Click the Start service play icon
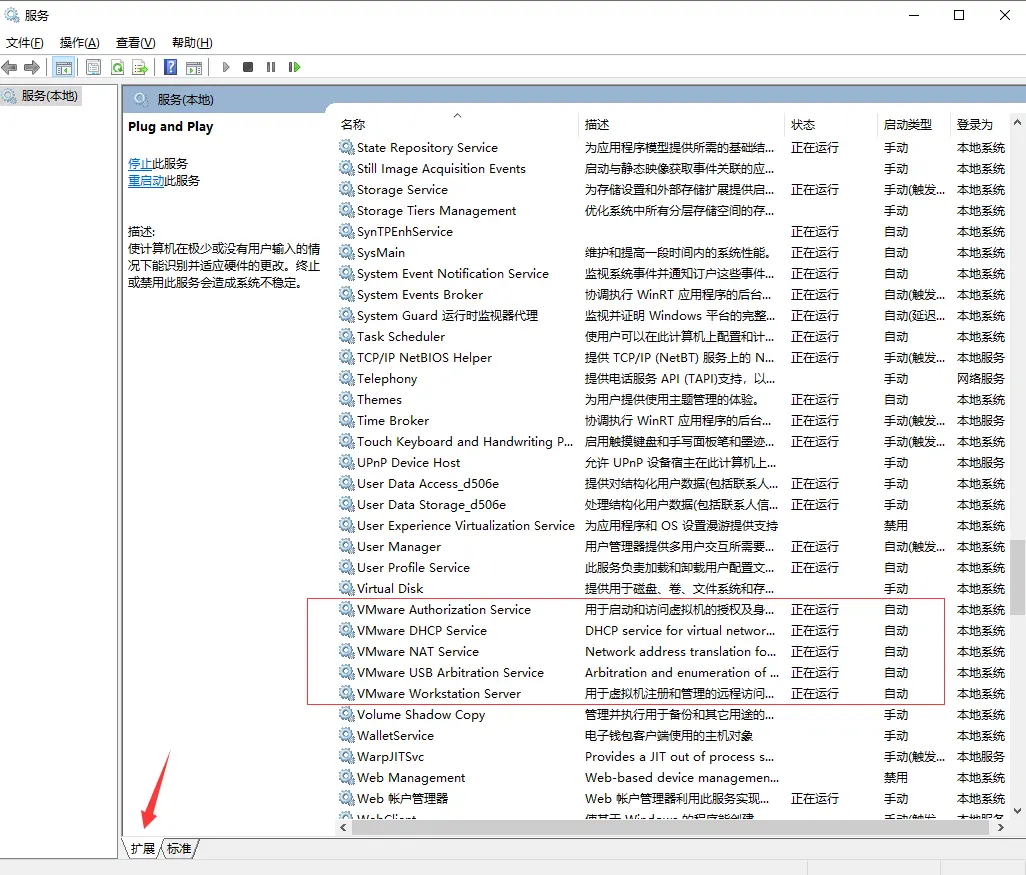This screenshot has height=875, width=1026. point(226,67)
